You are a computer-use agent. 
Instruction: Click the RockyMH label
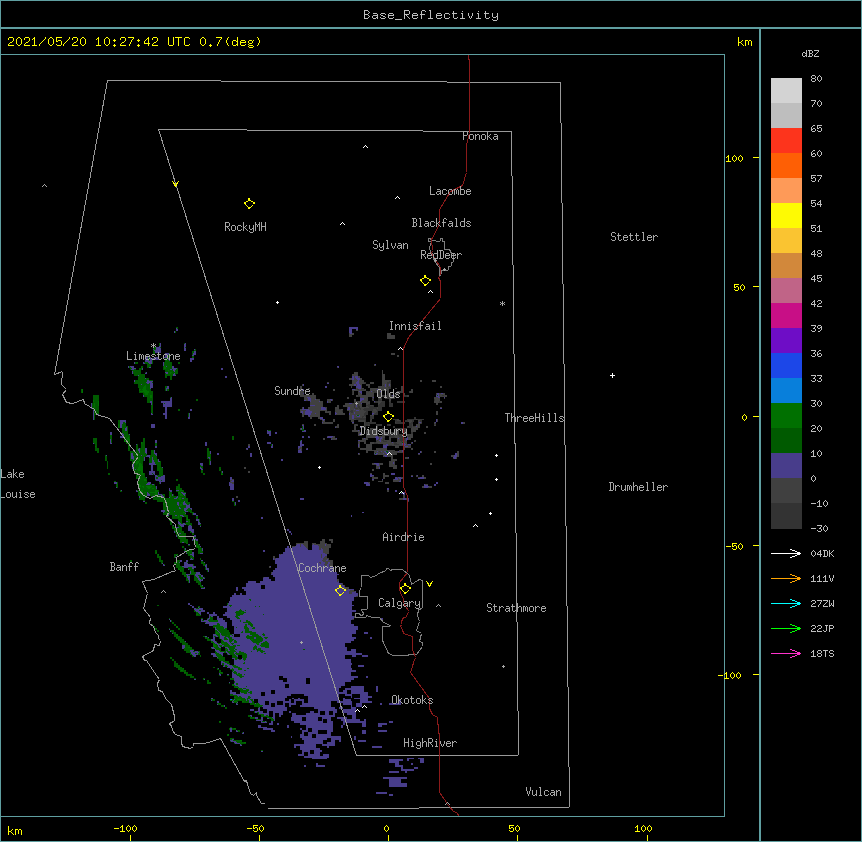click(x=245, y=227)
